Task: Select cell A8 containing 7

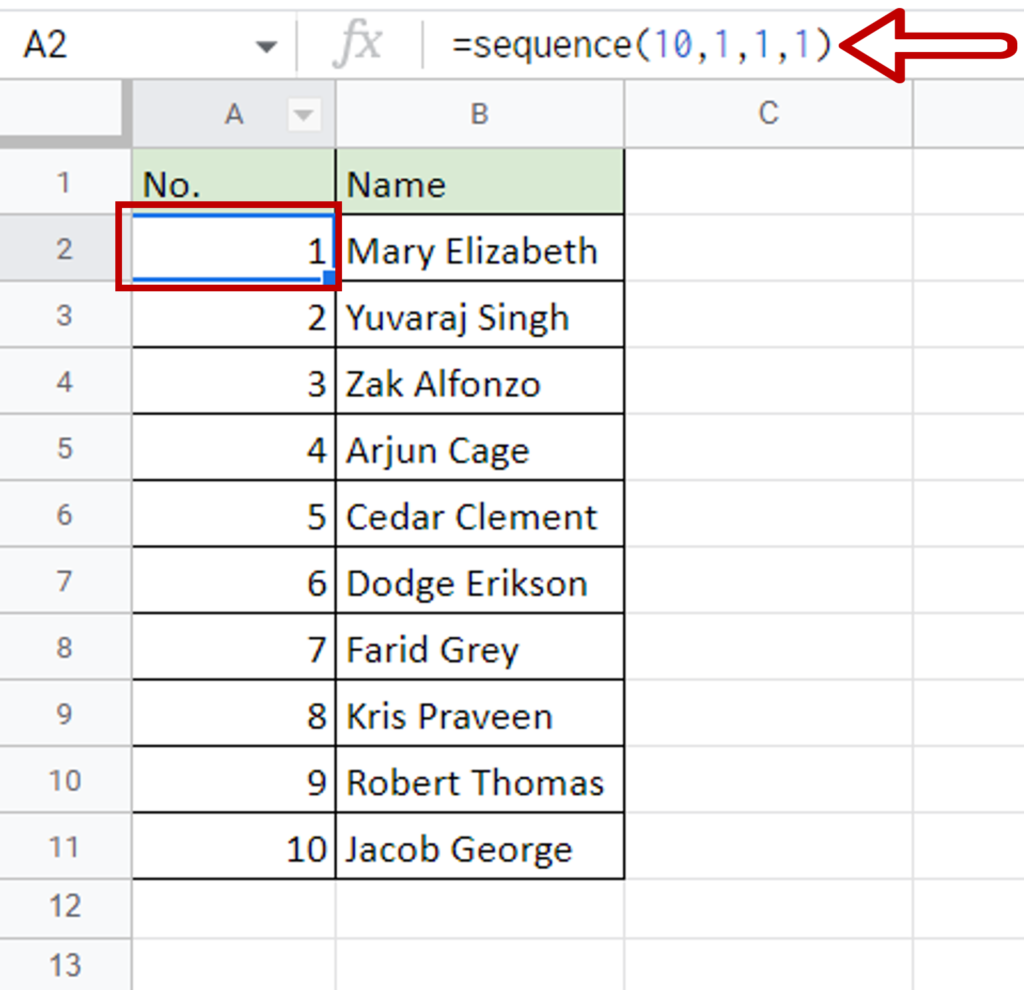Action: click(x=234, y=647)
